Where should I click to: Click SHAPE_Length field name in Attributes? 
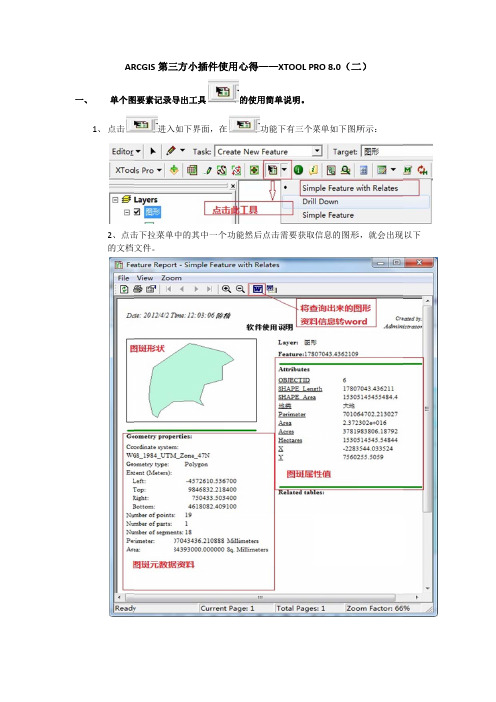(300, 388)
